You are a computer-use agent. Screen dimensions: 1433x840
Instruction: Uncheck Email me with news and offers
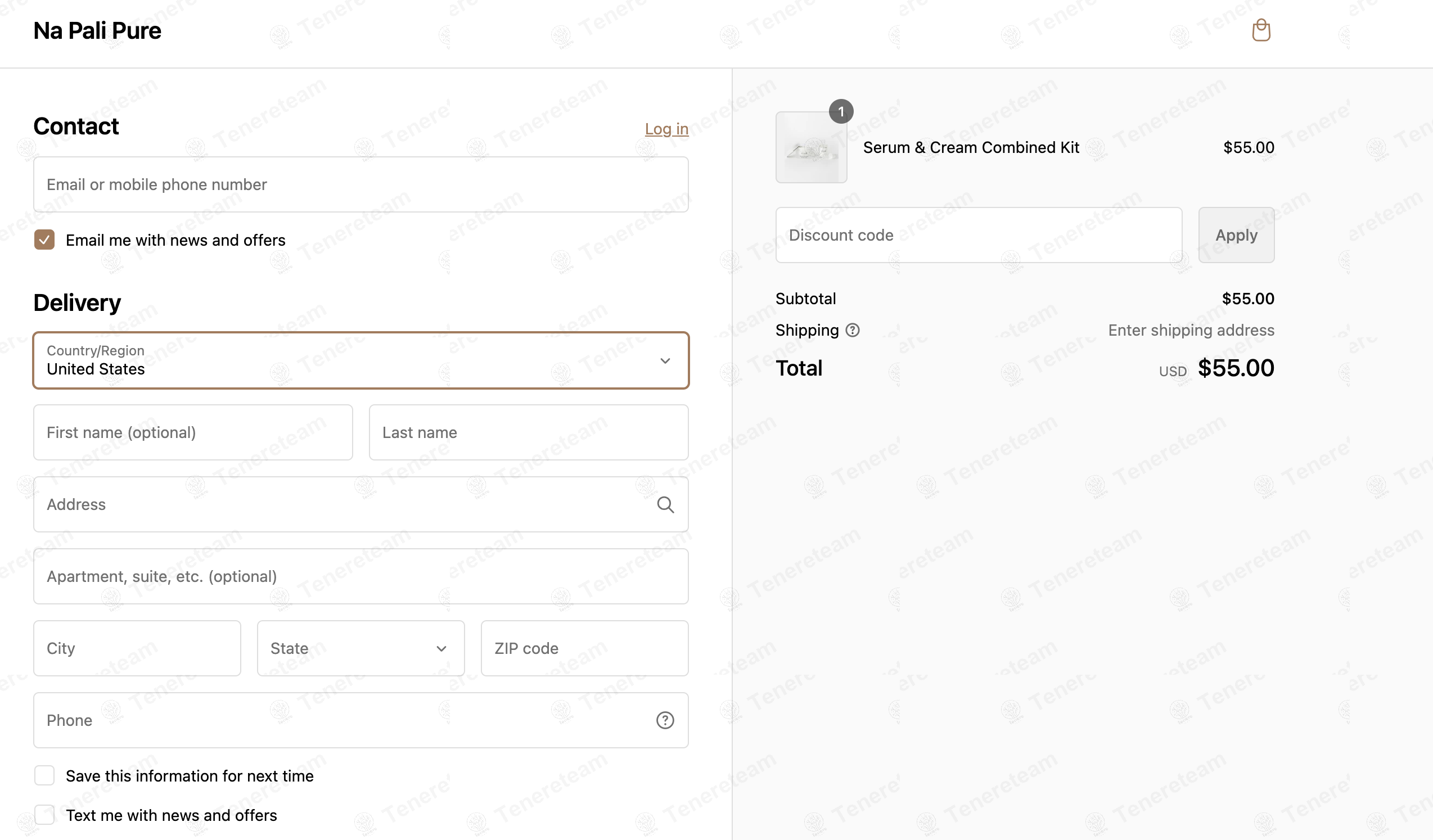[44, 240]
